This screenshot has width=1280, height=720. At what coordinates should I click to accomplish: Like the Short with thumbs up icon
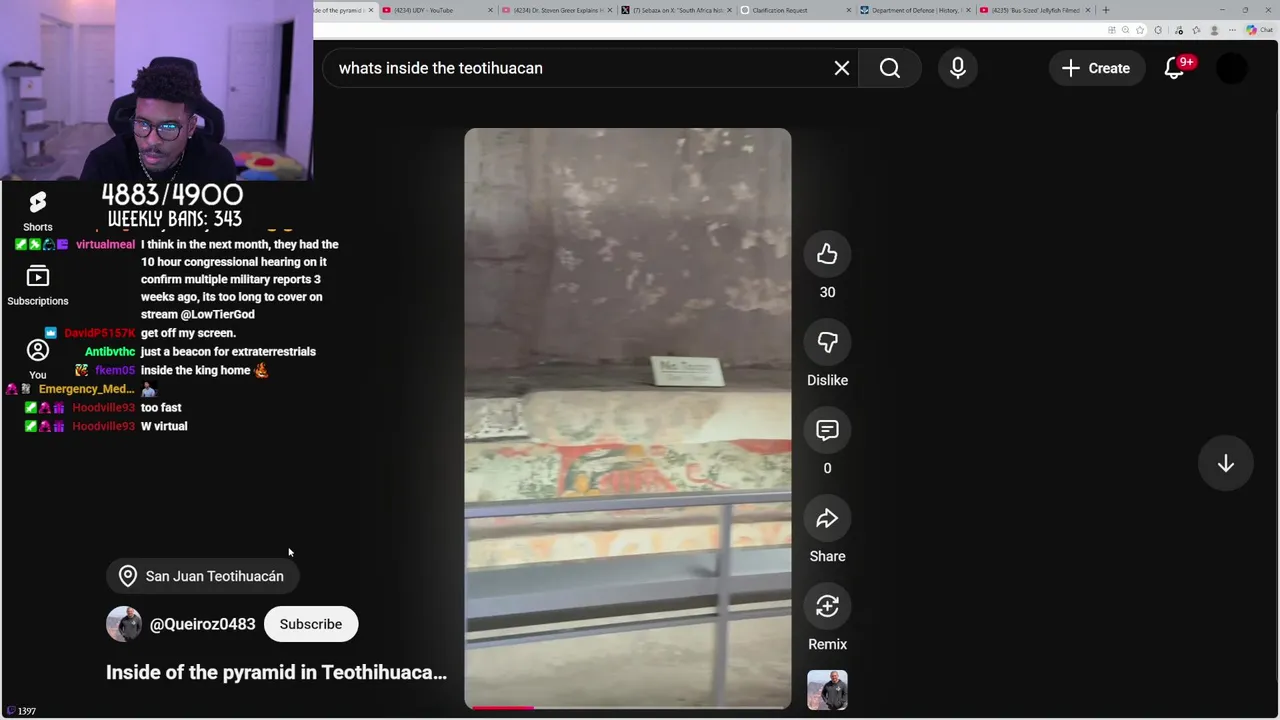(827, 254)
